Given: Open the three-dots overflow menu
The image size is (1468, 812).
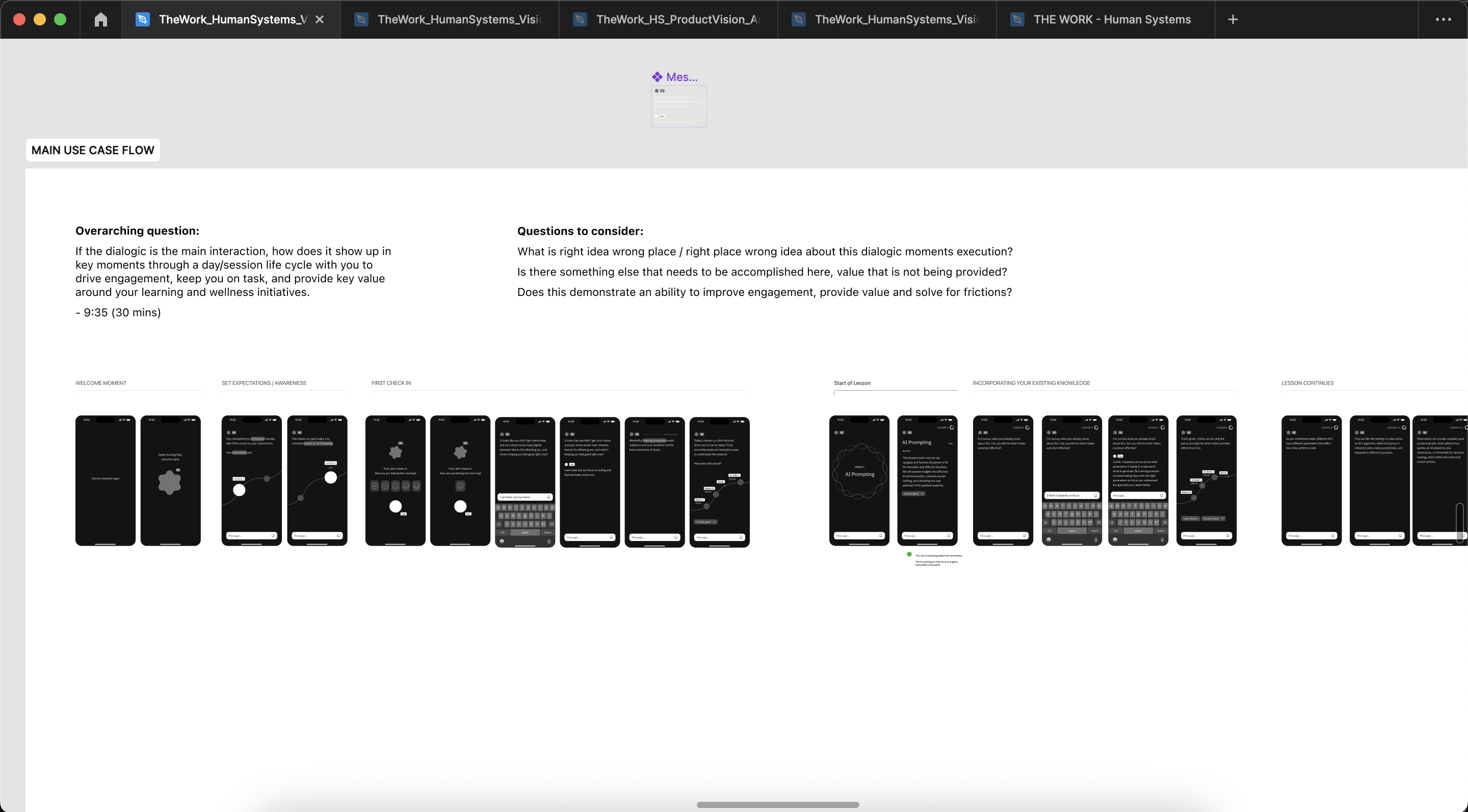Looking at the screenshot, I should click(x=1443, y=19).
